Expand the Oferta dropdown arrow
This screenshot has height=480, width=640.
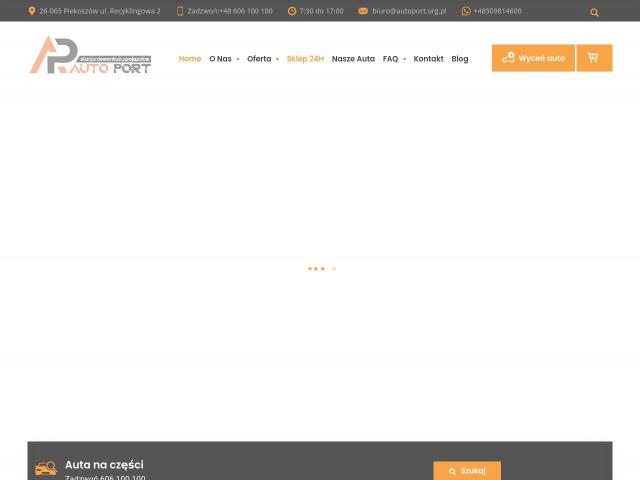coord(278,59)
